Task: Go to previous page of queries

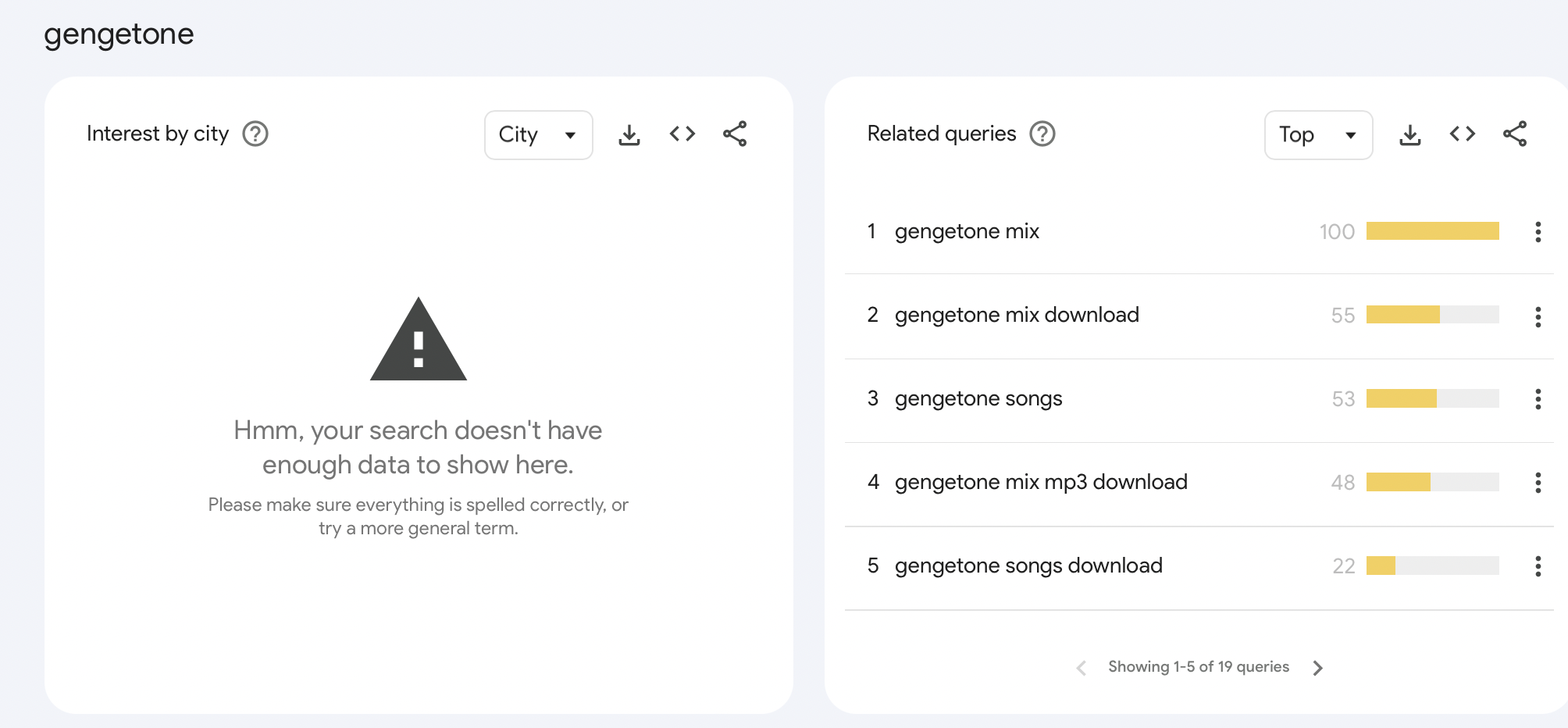Action: tap(1081, 668)
